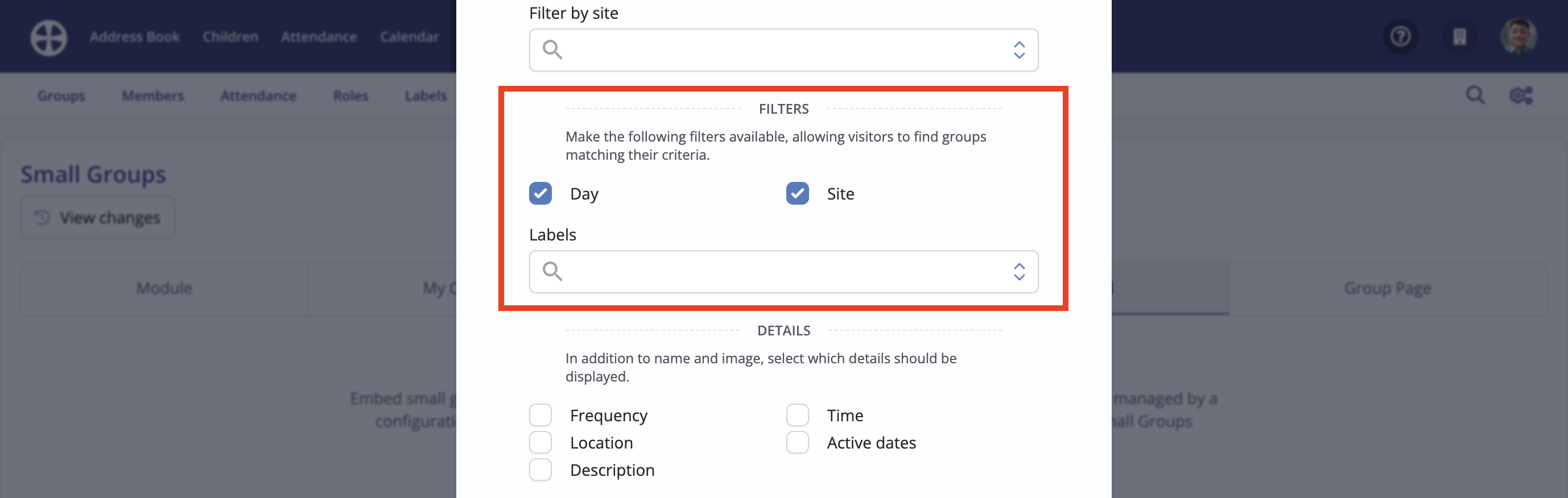Open the user profile avatar
This screenshot has width=1568, height=498.
click(1518, 37)
